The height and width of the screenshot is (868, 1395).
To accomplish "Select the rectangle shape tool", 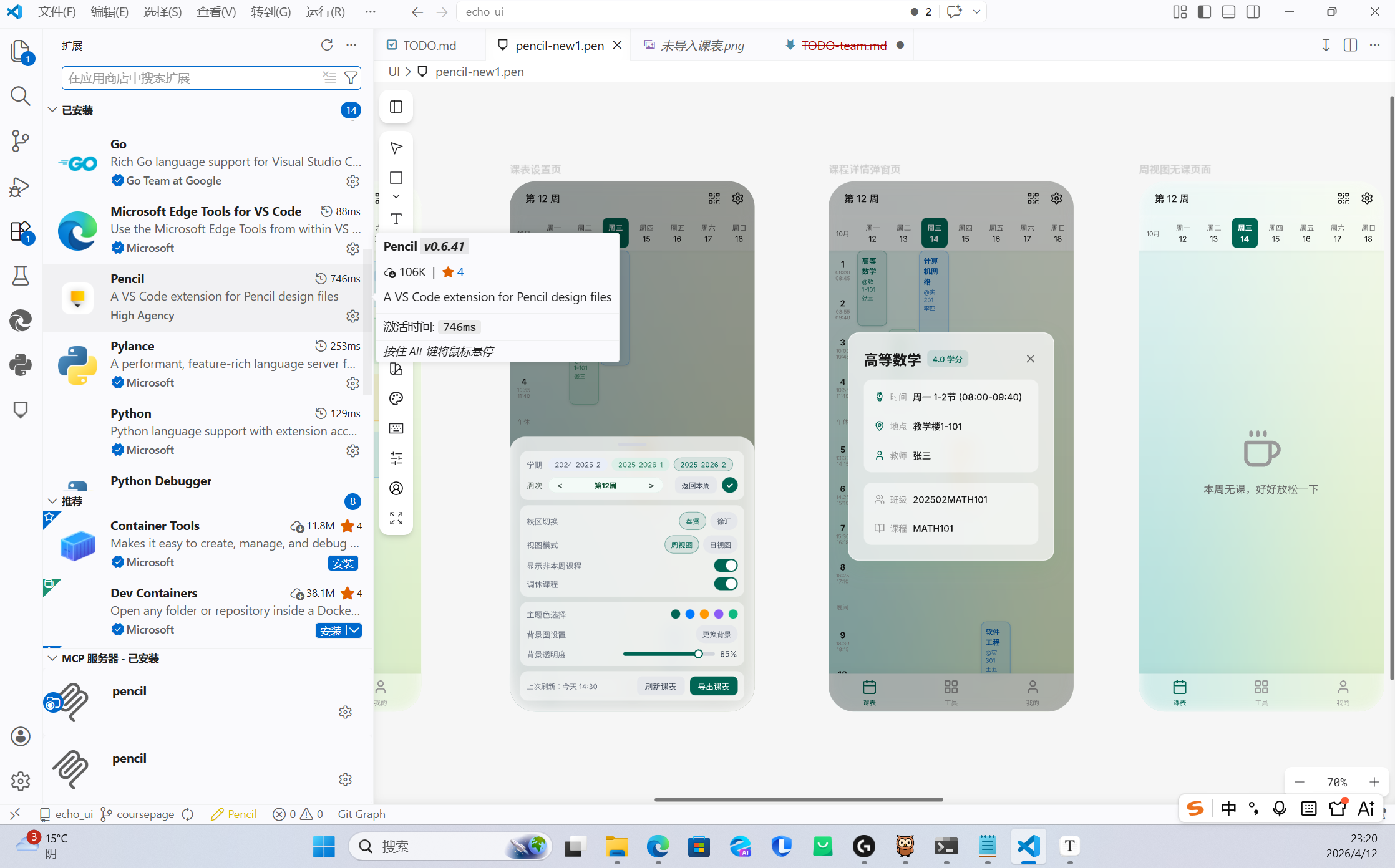I will point(396,178).
